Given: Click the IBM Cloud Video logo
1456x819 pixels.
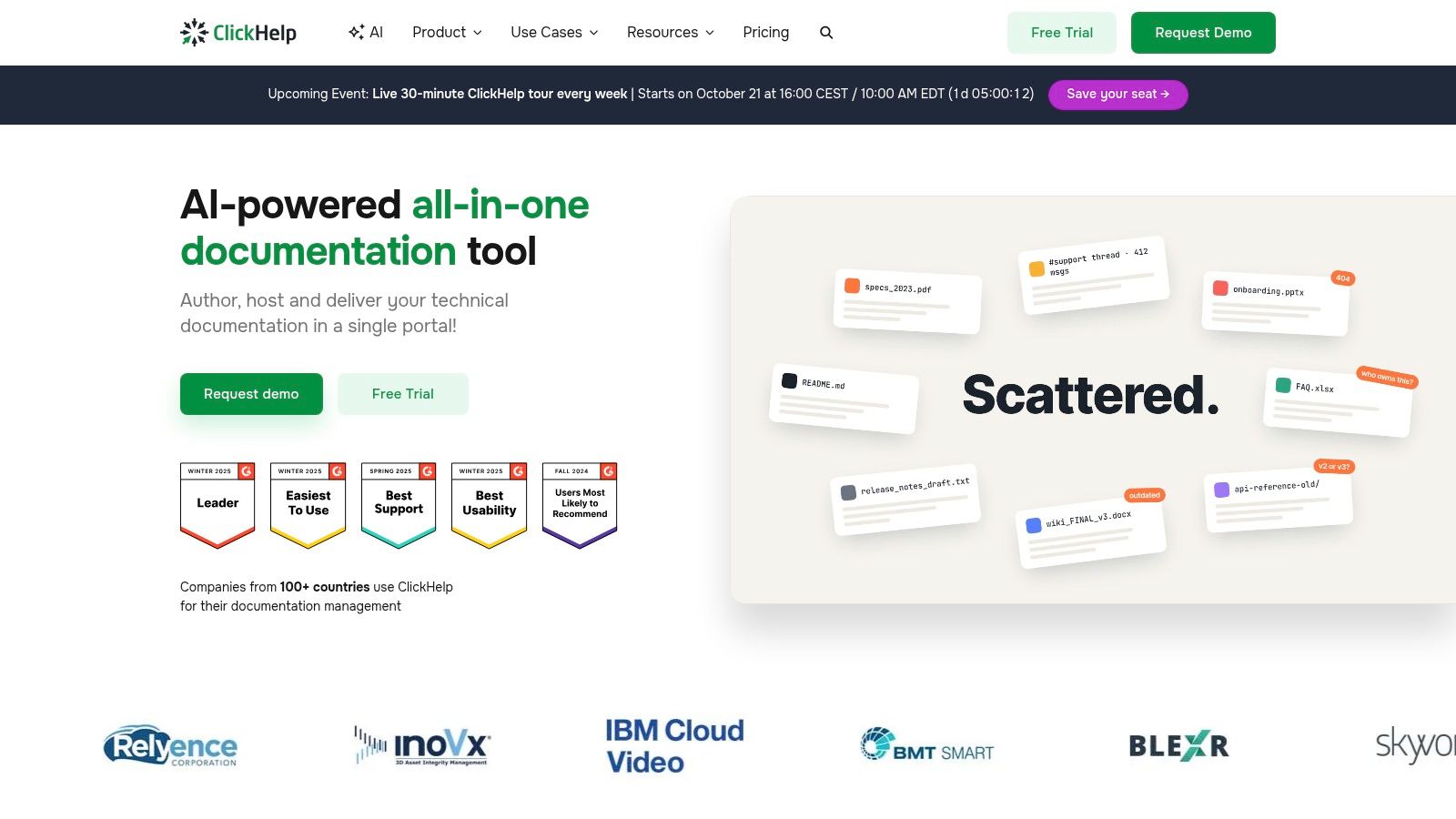Looking at the screenshot, I should click(674, 746).
